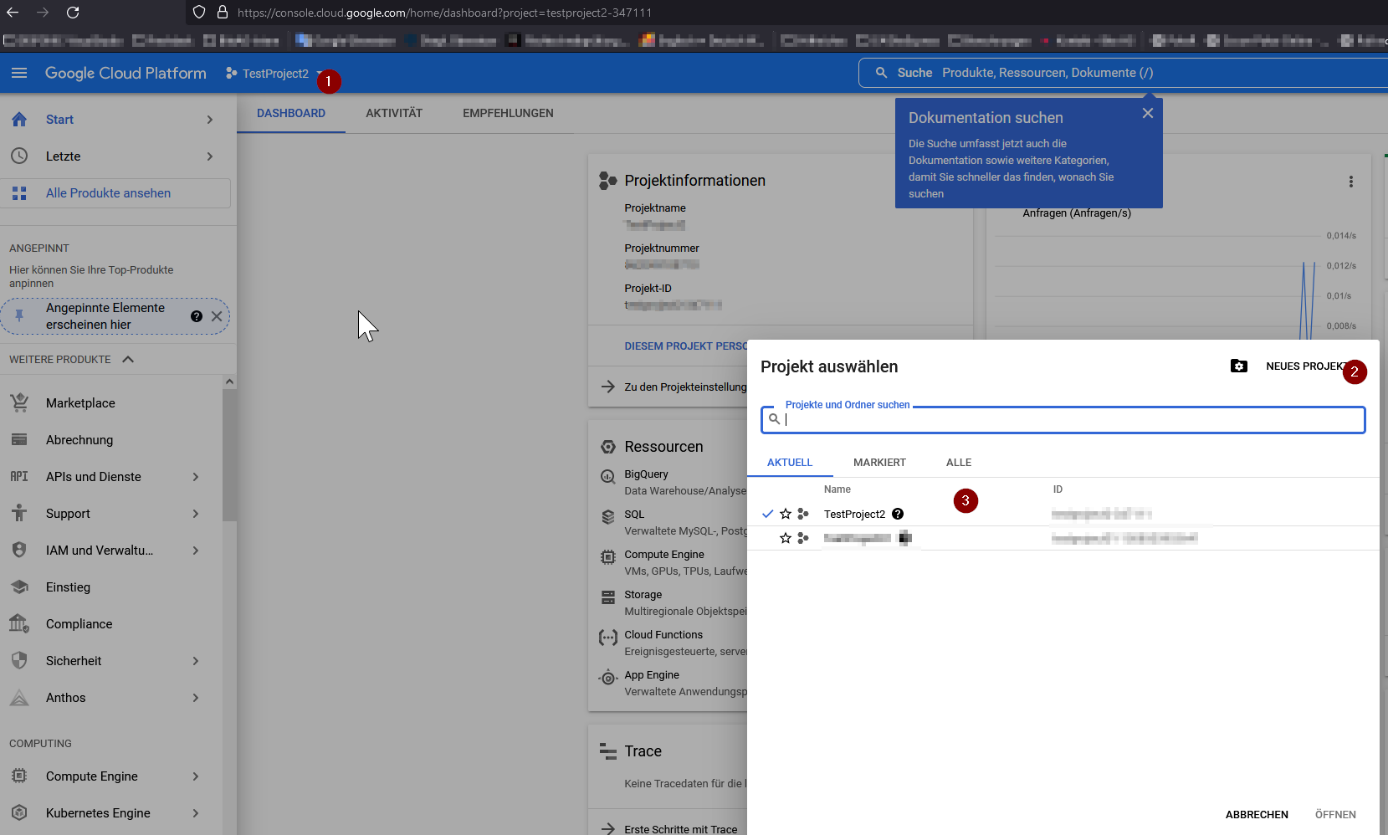Click the Projekte und Ordner suchen field
The image size is (1388, 835).
[1063, 420]
